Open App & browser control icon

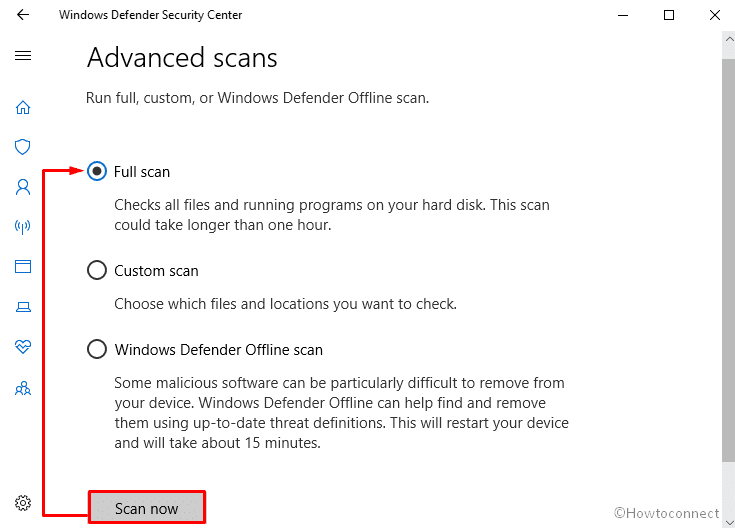tap(23, 266)
